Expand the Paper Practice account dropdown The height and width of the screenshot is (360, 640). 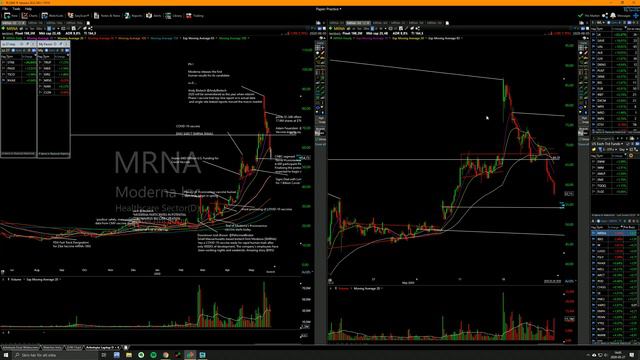329,9
